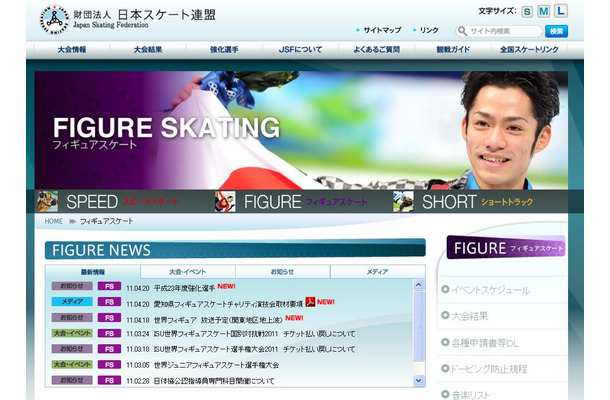Set font size to medium (M)
Screen dimensions: 610x400
544,11
